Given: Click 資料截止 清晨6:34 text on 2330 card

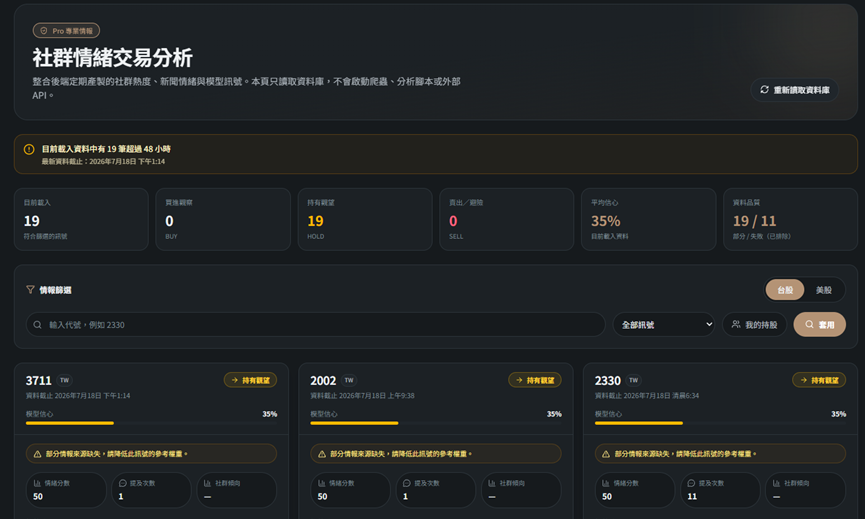Looking at the screenshot, I should (647, 395).
